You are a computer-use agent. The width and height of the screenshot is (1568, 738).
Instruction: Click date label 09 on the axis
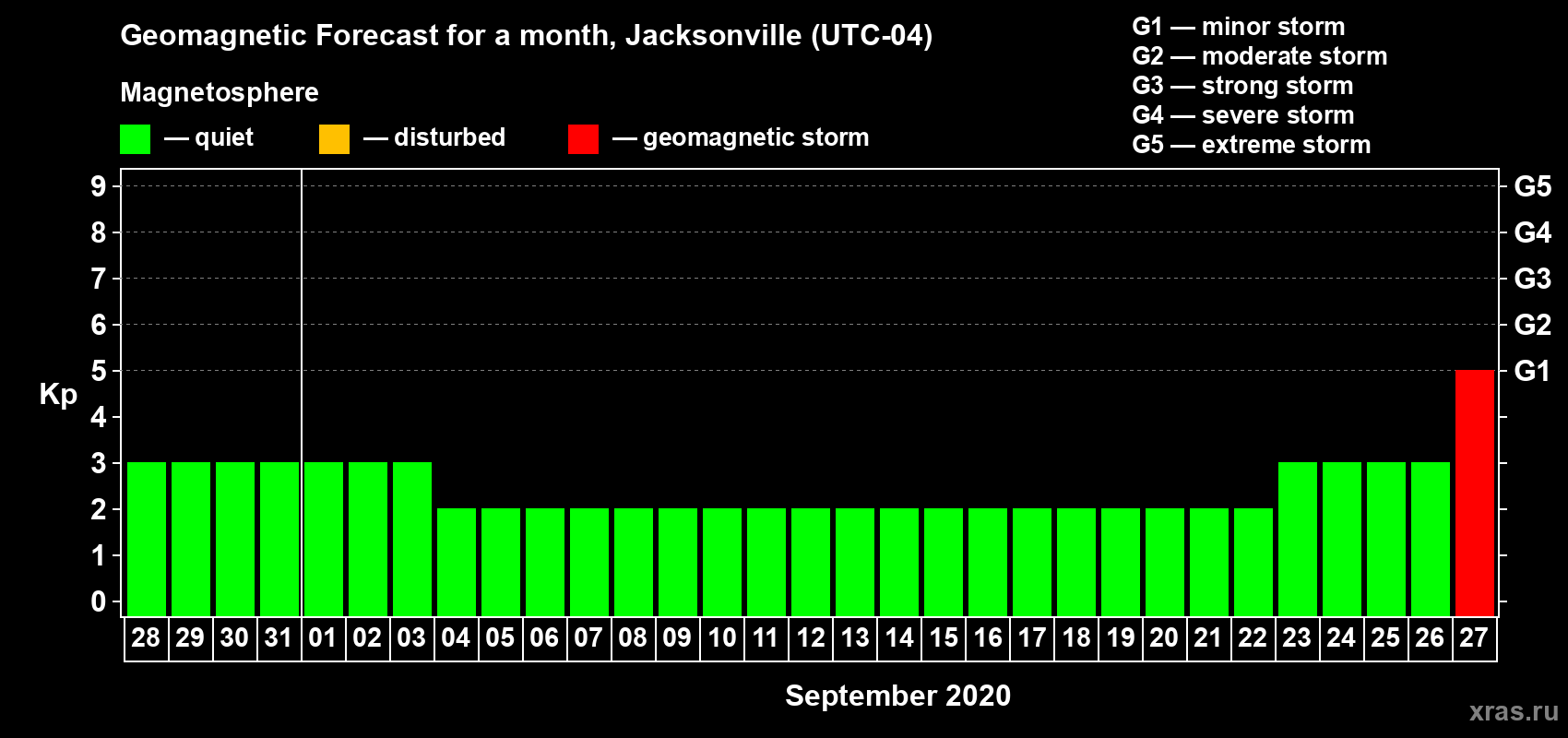tap(677, 637)
